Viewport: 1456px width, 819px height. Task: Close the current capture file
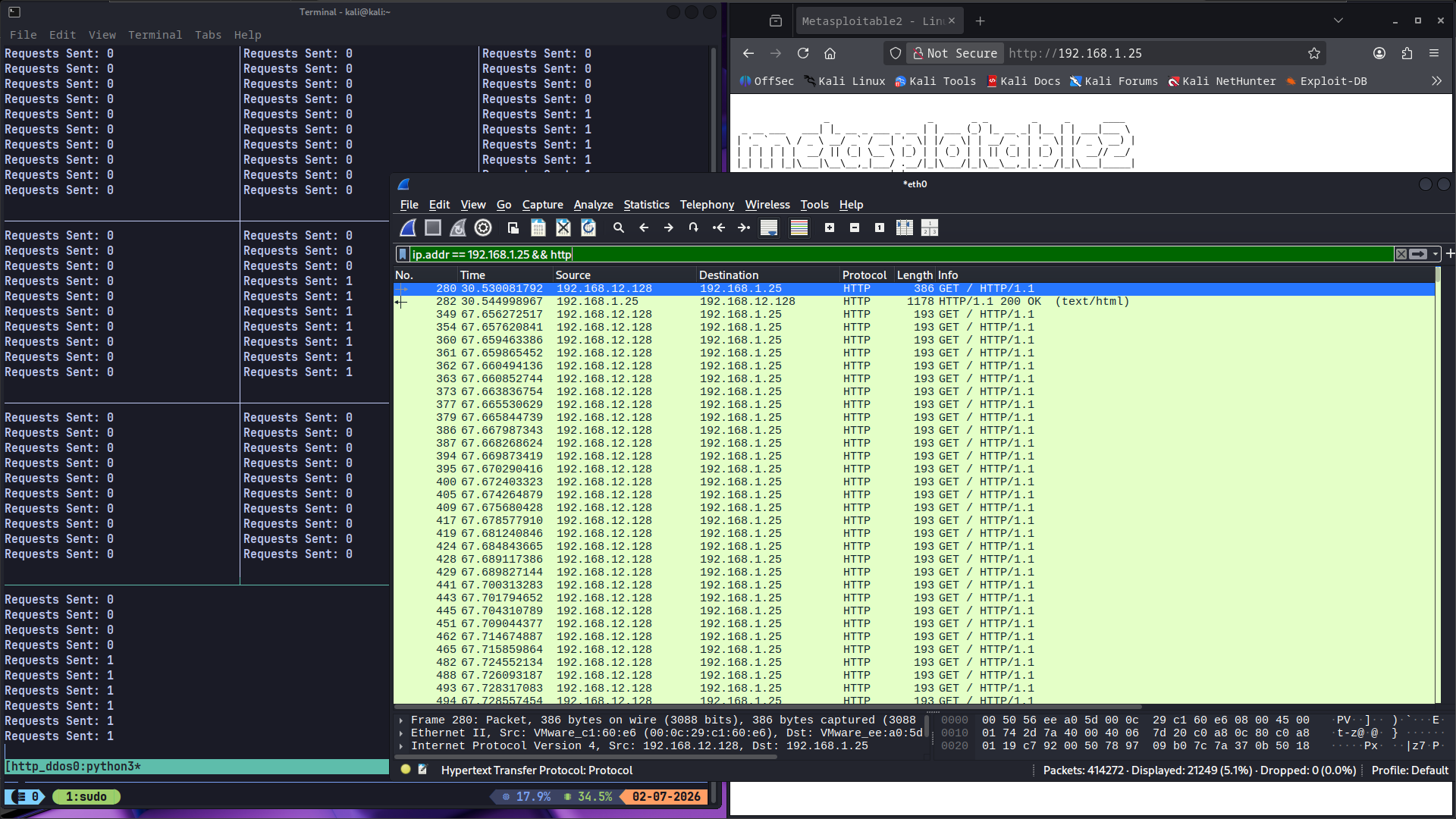point(563,227)
